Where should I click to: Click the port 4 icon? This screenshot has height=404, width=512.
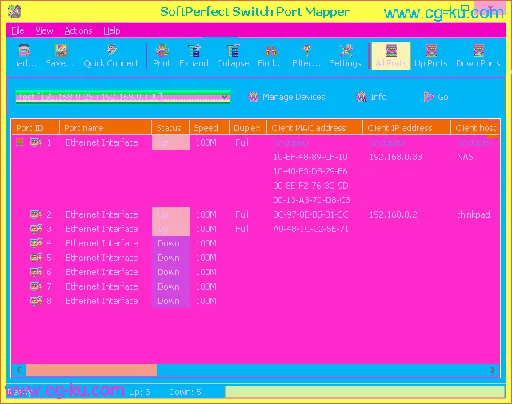pyautogui.click(x=36, y=243)
